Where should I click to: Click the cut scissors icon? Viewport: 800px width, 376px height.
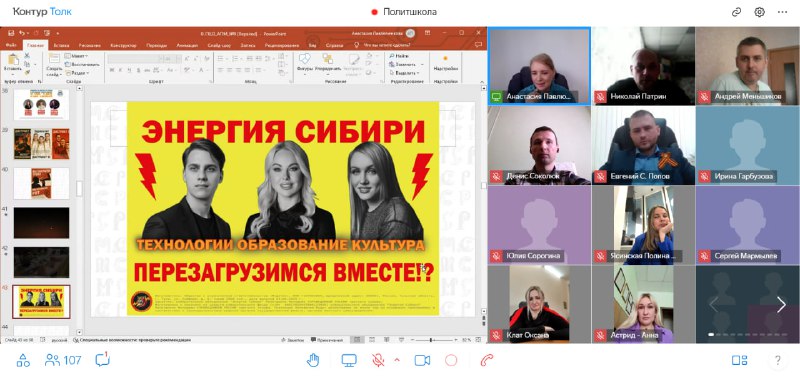point(27,56)
